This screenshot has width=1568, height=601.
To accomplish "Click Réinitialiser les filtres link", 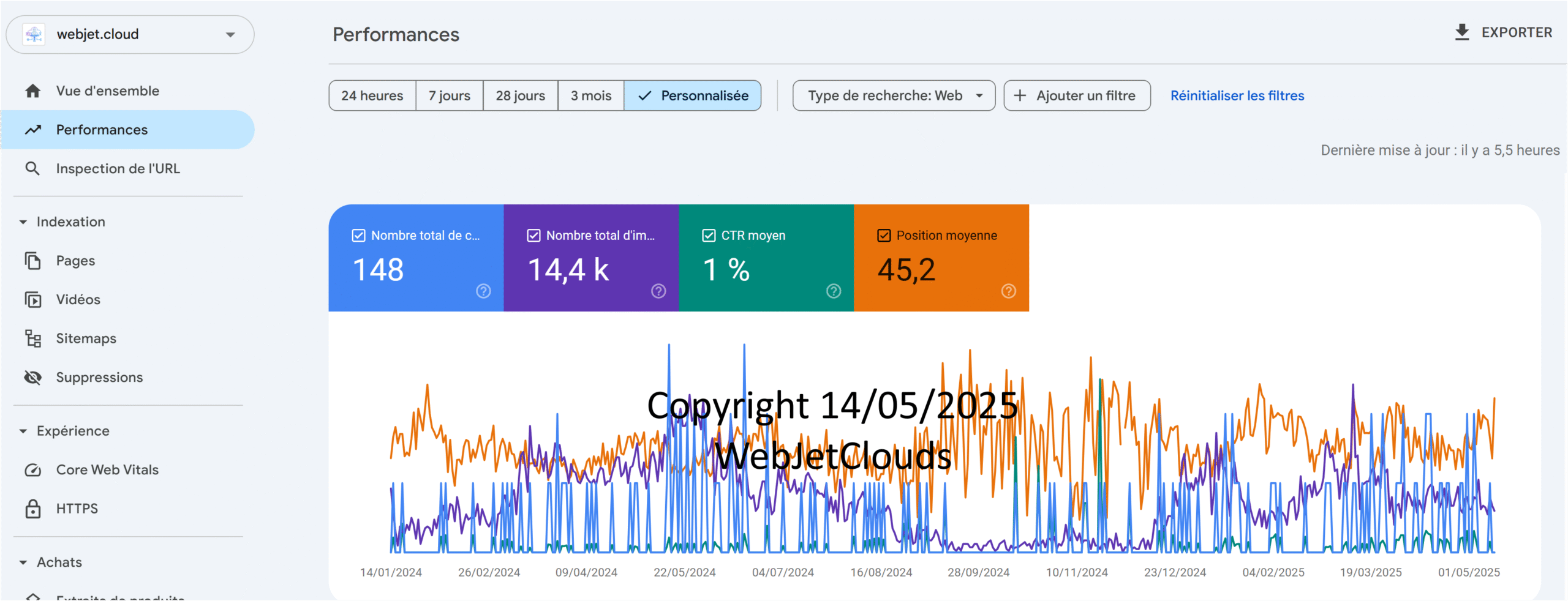I will pyautogui.click(x=1237, y=95).
